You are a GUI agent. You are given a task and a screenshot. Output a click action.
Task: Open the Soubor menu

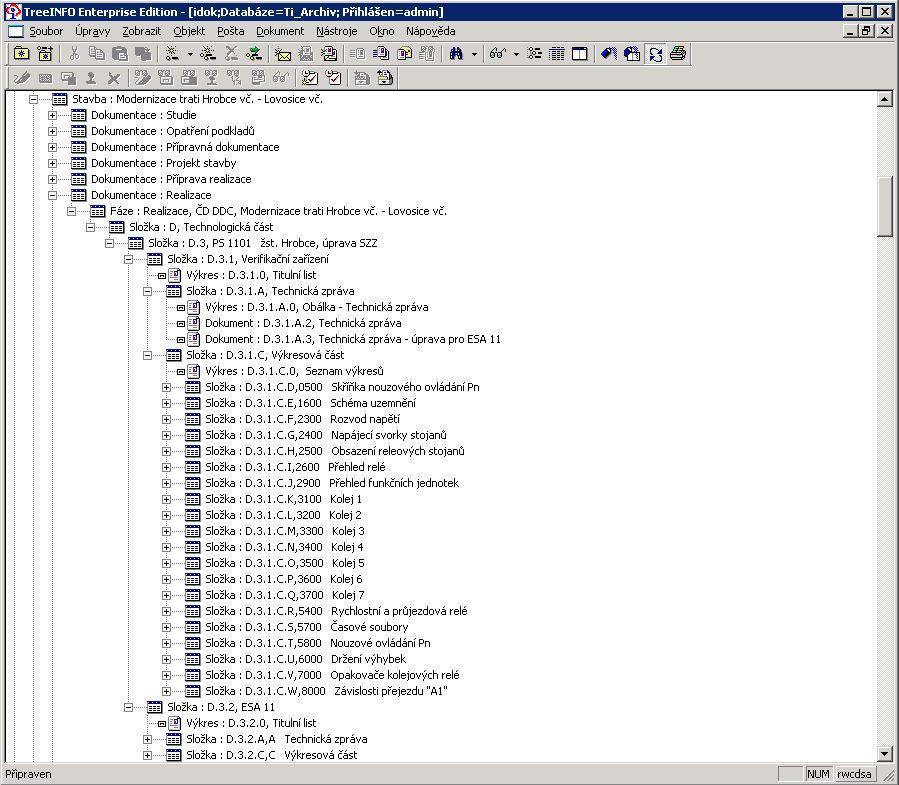(46, 31)
